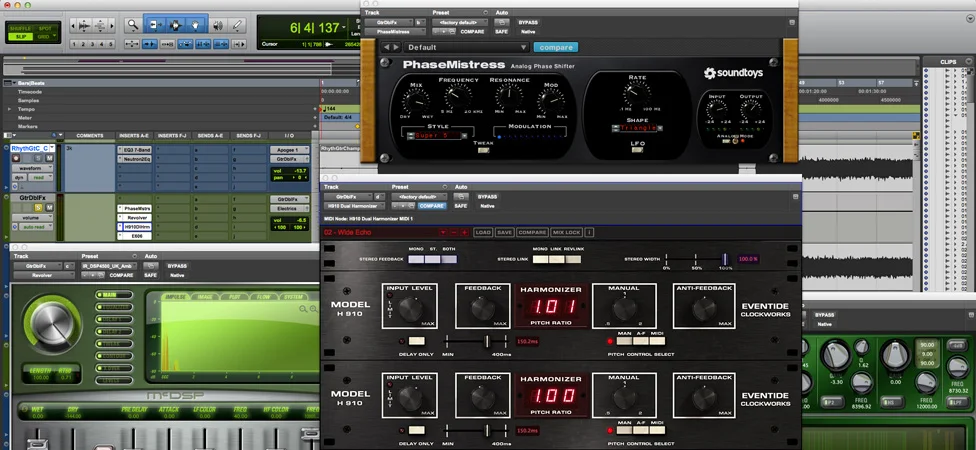The width and height of the screenshot is (976, 450).
Task: Select the Grabber hand tool
Action: point(195,26)
